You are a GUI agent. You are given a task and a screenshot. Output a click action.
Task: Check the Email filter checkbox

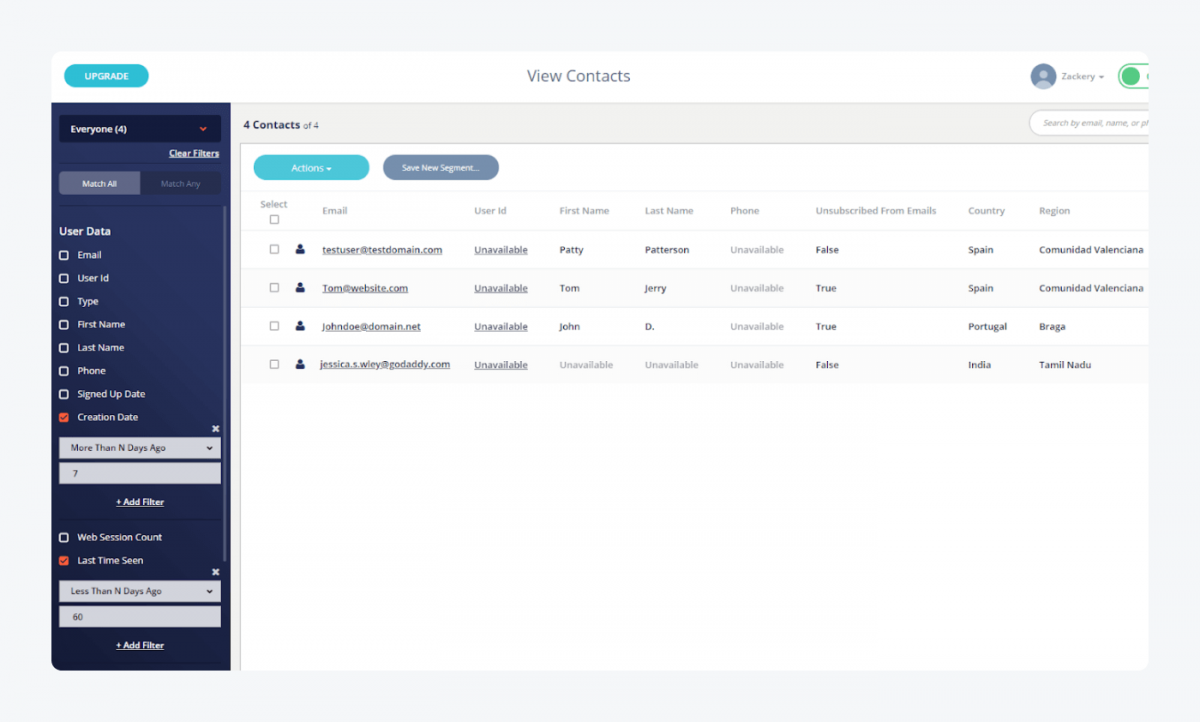click(64, 255)
